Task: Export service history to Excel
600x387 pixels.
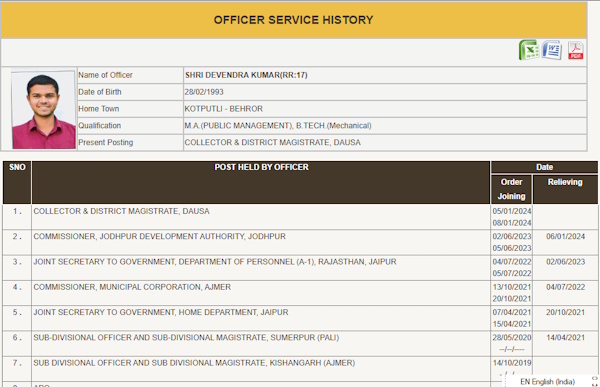Action: pos(529,50)
